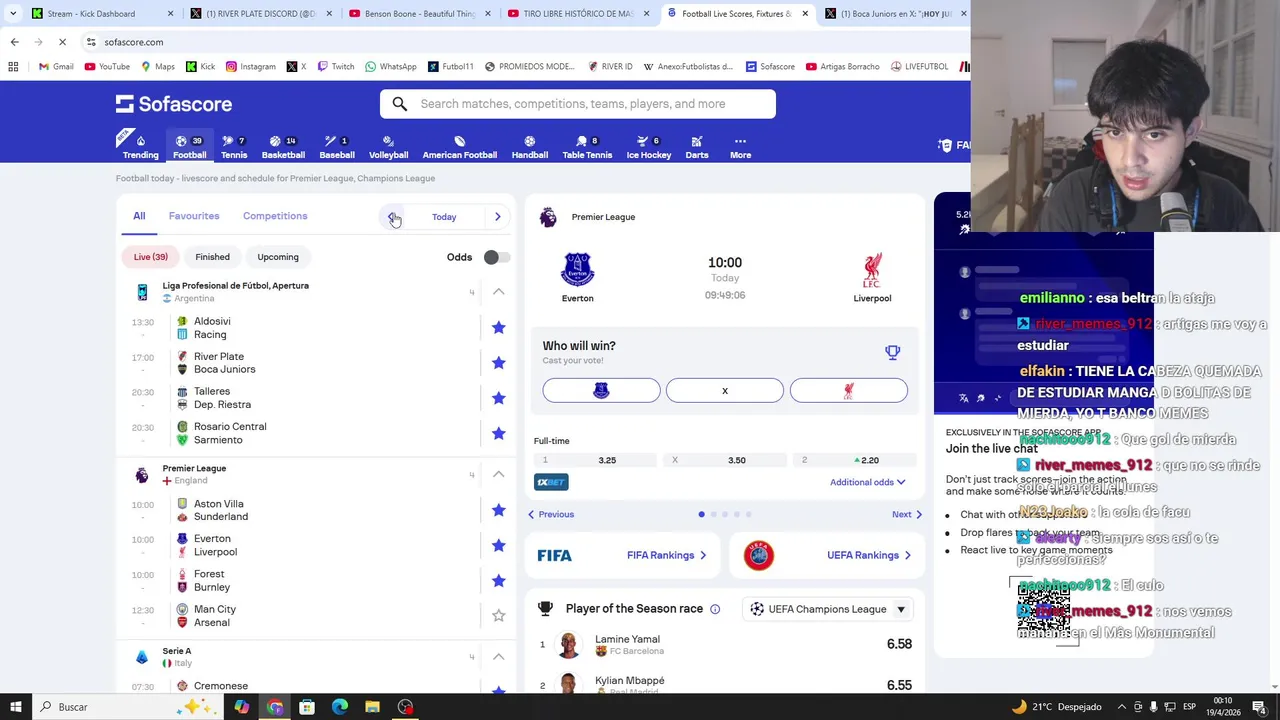Click the search magnifier icon
1280x720 pixels.
pyautogui.click(x=400, y=104)
